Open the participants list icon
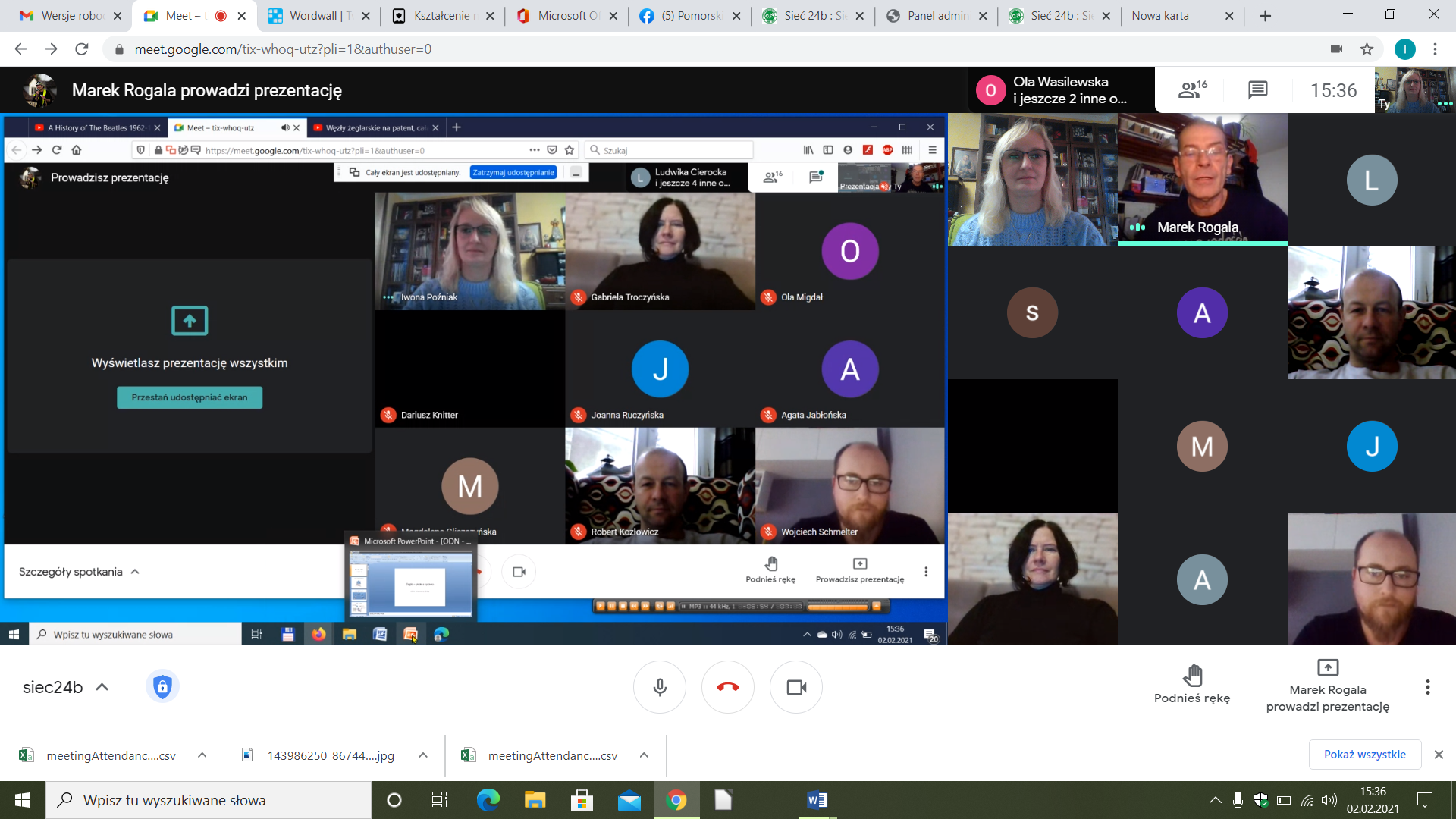1456x819 pixels. coord(1192,90)
